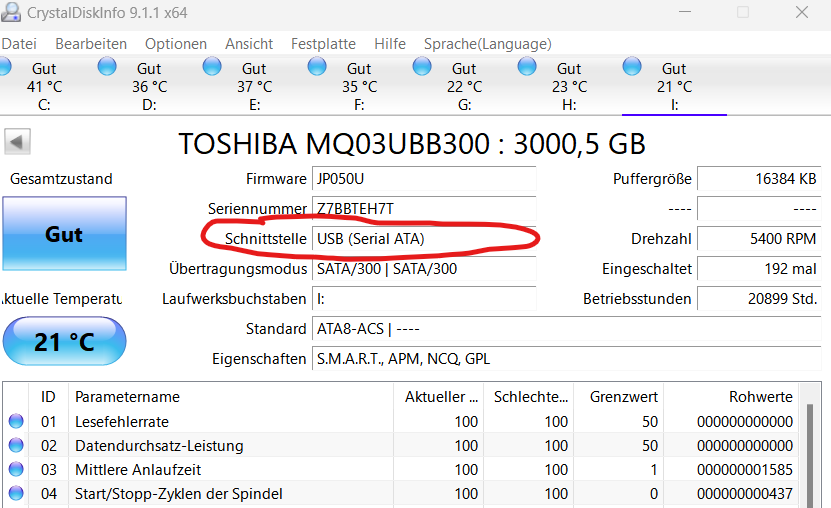Select the Lesefehlerrate parameter name
This screenshot has width=831, height=508.
coord(122,422)
